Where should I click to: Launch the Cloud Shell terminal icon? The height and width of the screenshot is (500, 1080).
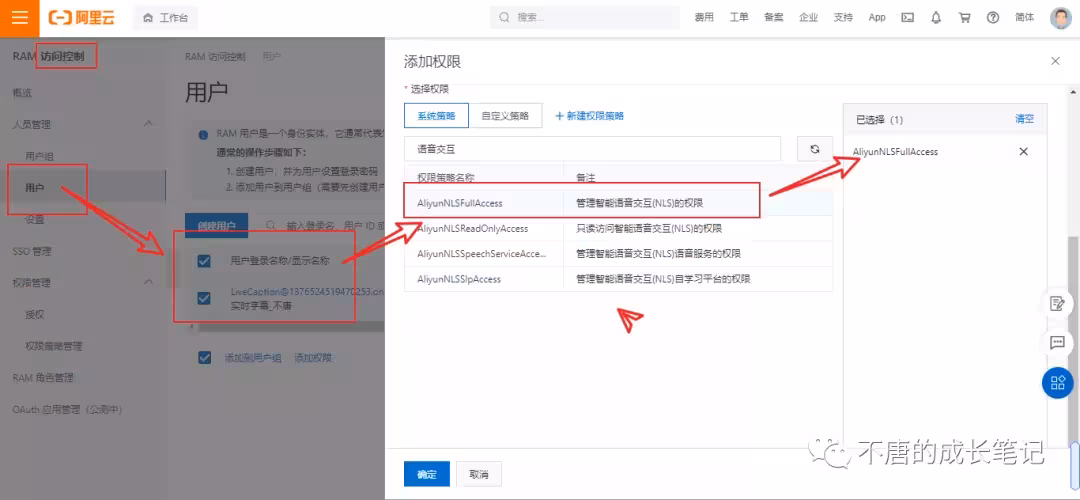coord(908,18)
